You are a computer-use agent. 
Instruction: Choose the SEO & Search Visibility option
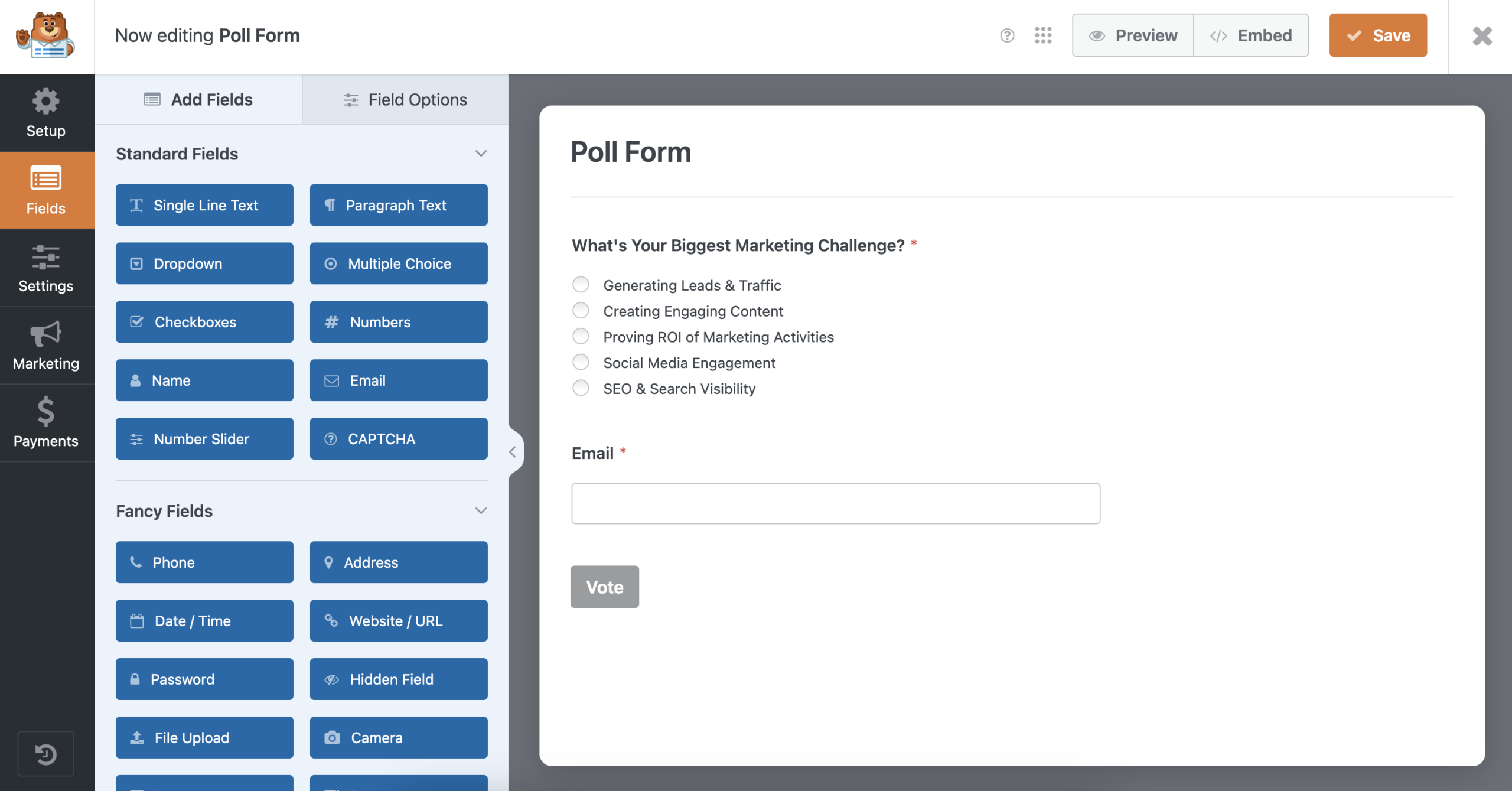click(x=581, y=388)
